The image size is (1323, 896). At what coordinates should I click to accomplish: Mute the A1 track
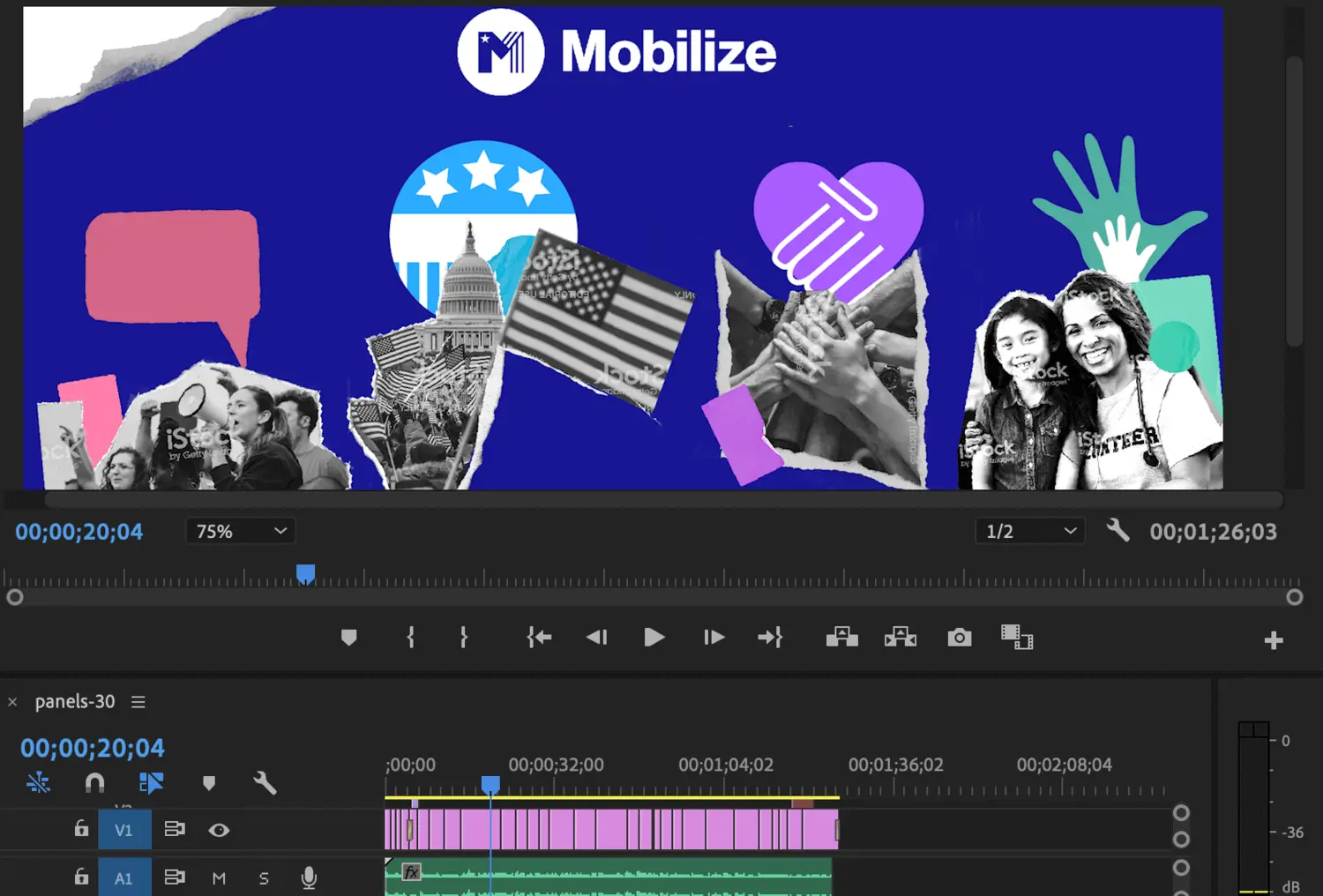tap(219, 877)
